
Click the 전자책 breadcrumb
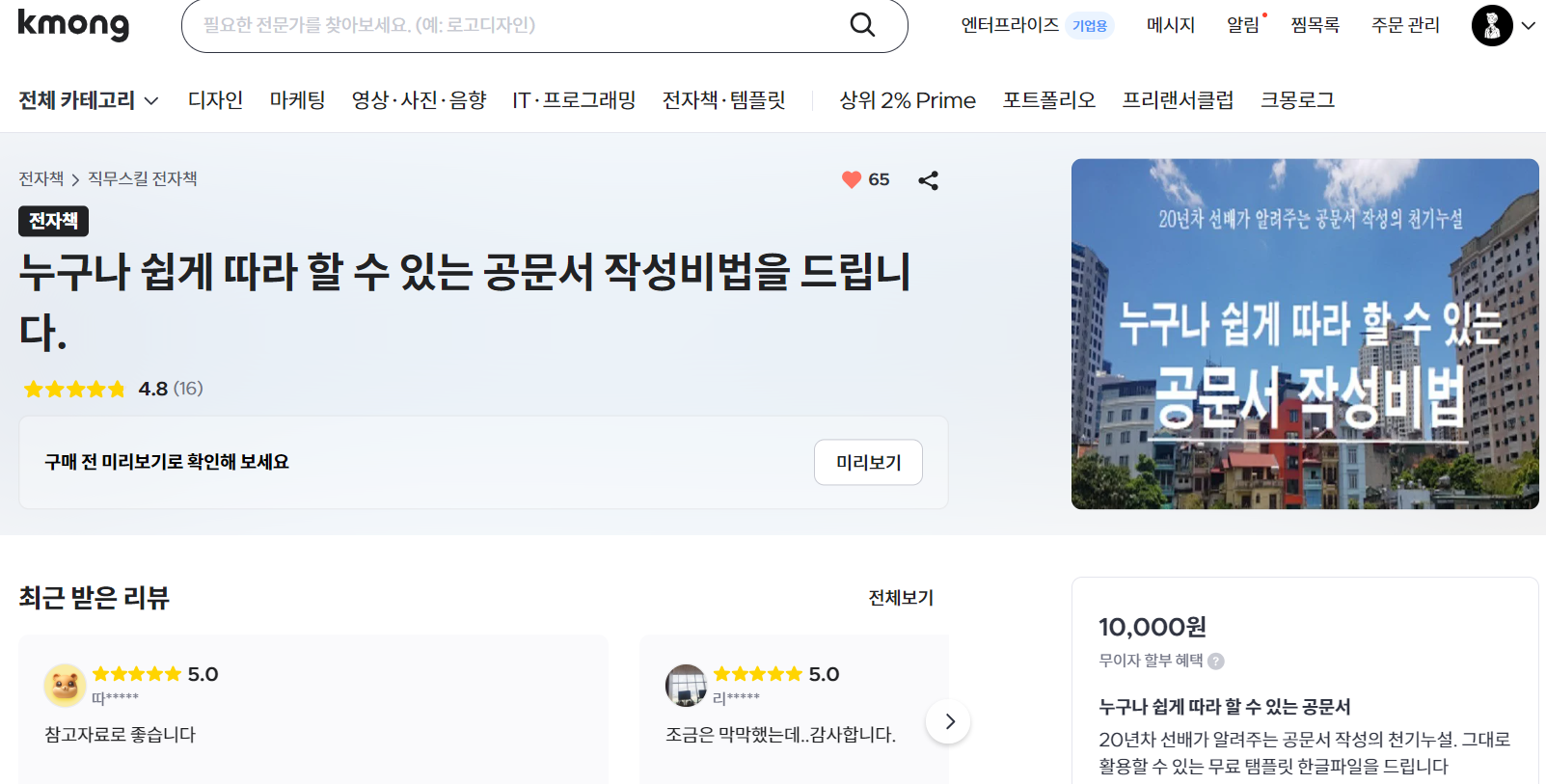pyautogui.click(x=41, y=178)
